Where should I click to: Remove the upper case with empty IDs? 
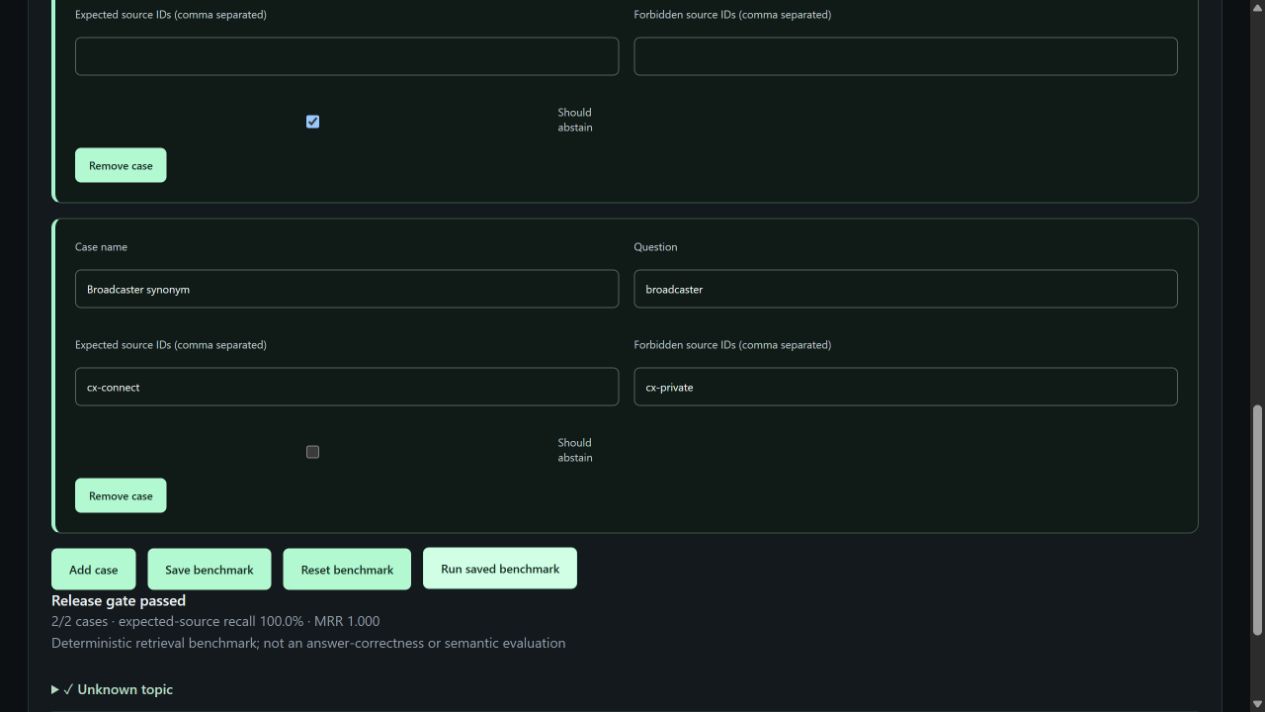coord(121,166)
